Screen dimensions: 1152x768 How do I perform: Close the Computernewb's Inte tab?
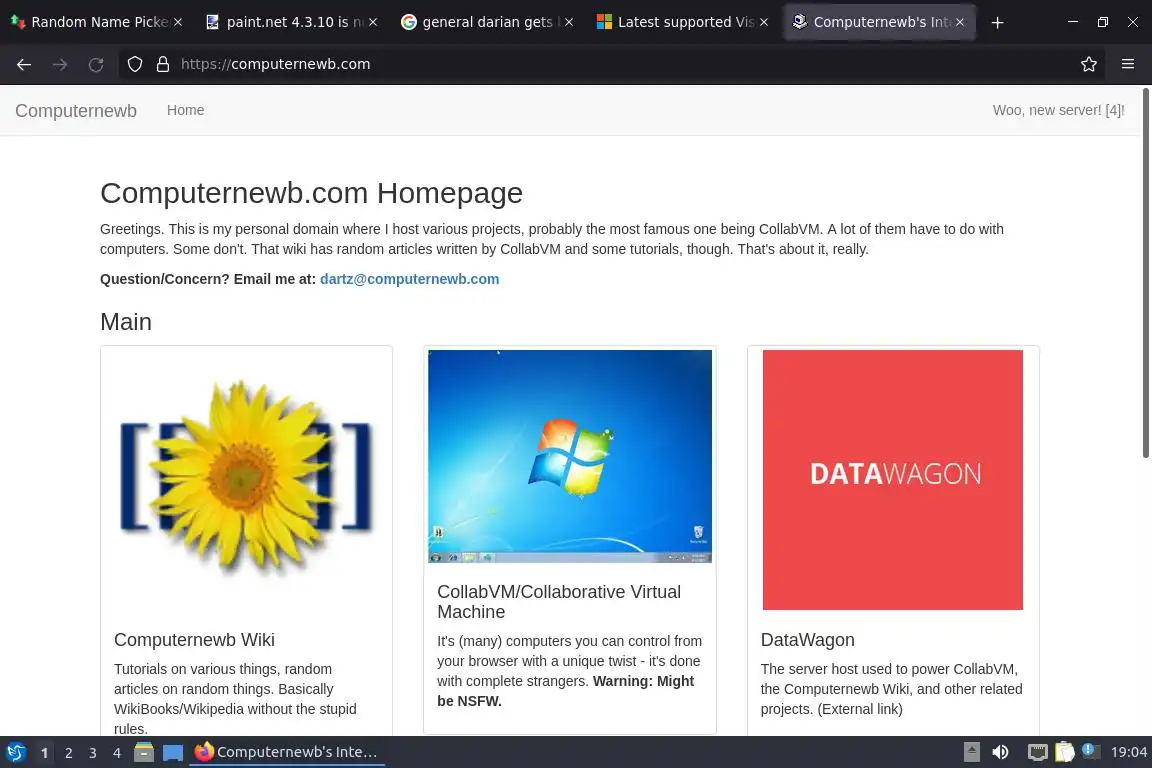(x=960, y=23)
